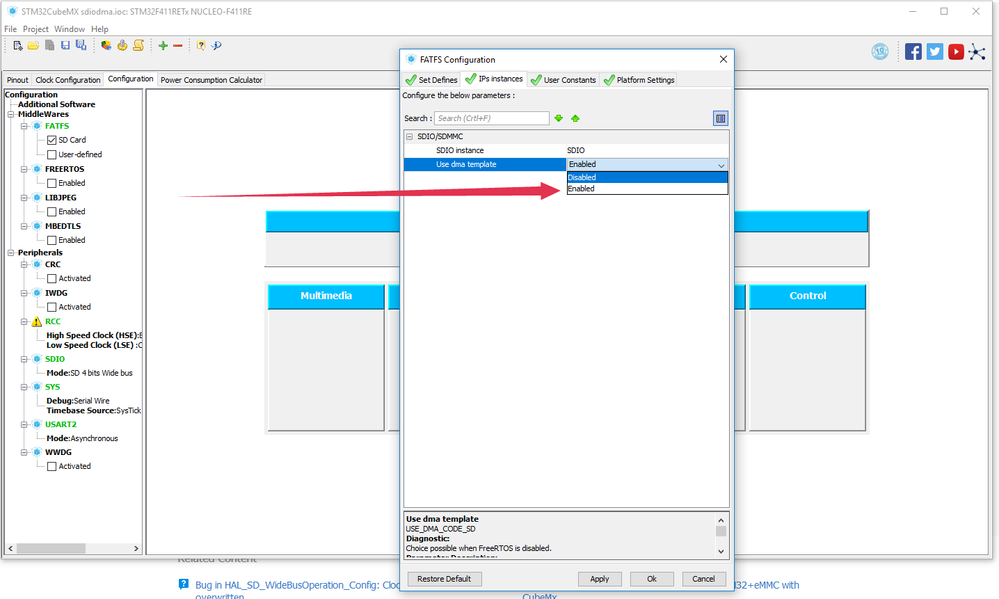This screenshot has width=999, height=599.
Task: Click the FATFS gear icon in tree
Action: (37, 126)
